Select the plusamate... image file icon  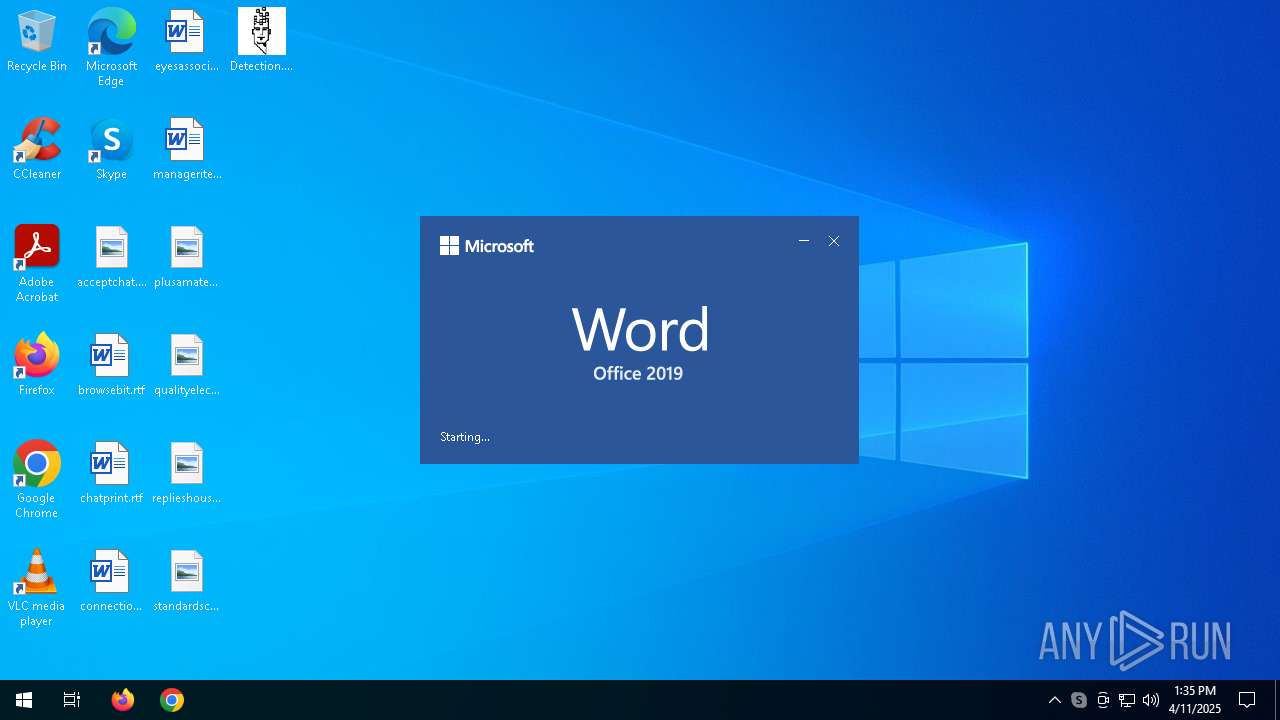click(x=186, y=257)
